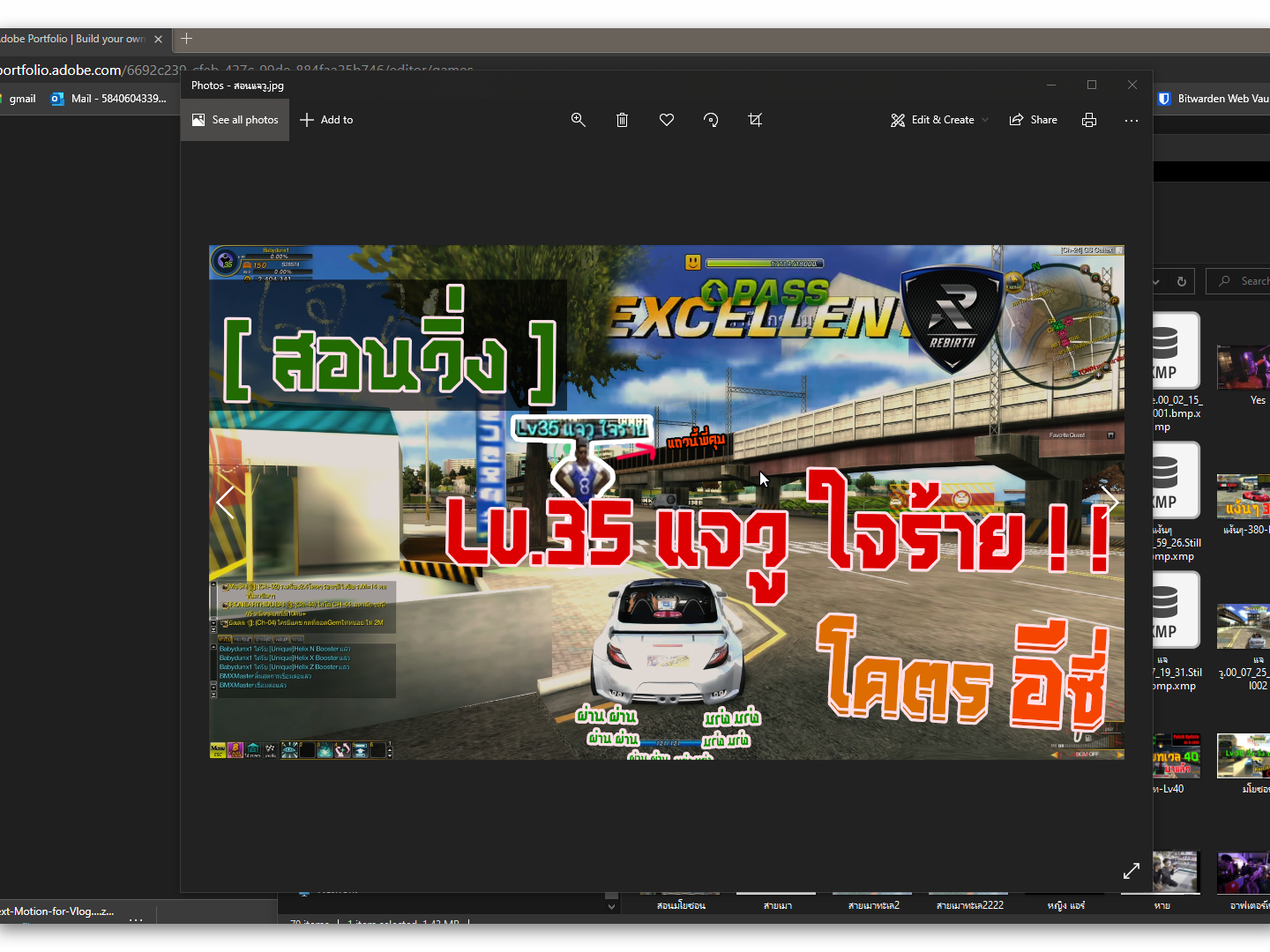The image size is (1270, 952).
Task: Select the Yes thumbnail in File Explorer
Action: (x=1244, y=374)
